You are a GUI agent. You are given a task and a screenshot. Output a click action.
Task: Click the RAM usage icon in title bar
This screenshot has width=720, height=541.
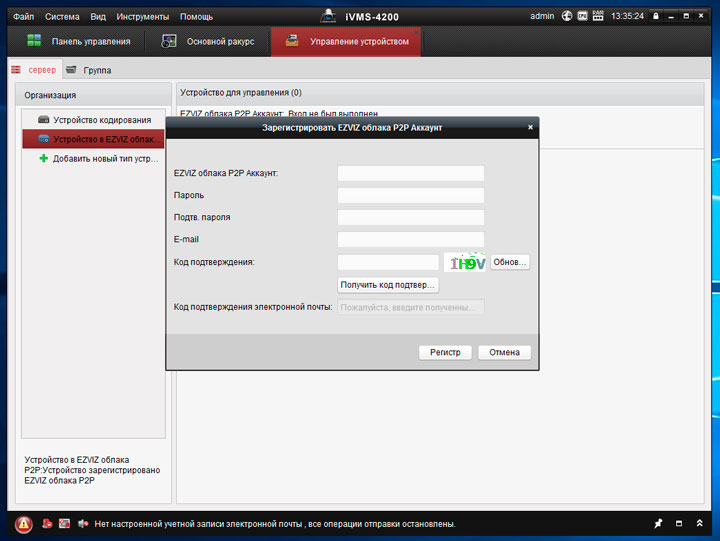(598, 16)
